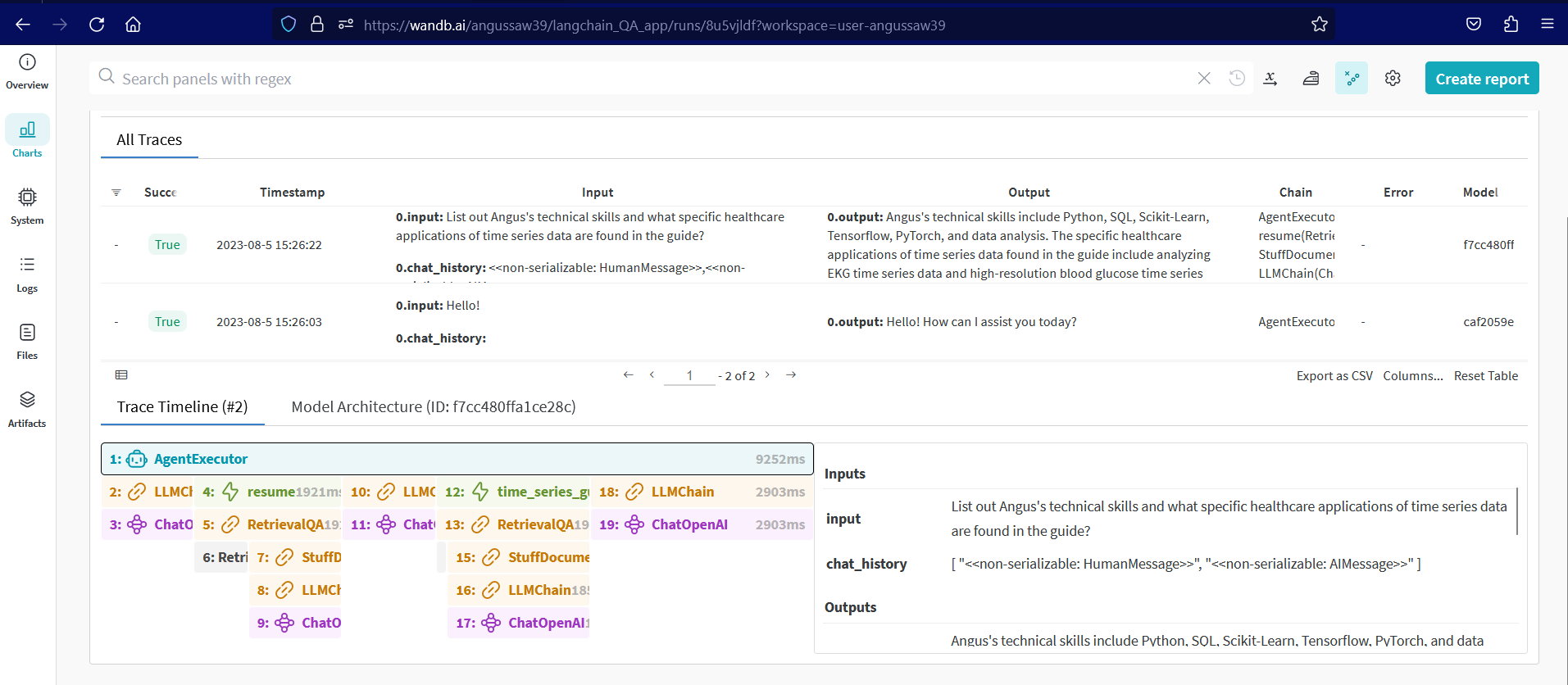This screenshot has height=685, width=1568.
Task: Select the 15: StuffDocuments timeline span
Action: point(519,557)
